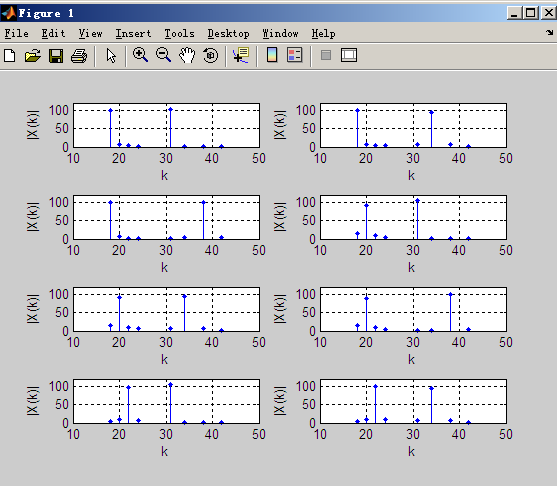Image resolution: width=557 pixels, height=486 pixels.
Task: Click the dock figure arrow in menu bar
Action: [x=550, y=33]
